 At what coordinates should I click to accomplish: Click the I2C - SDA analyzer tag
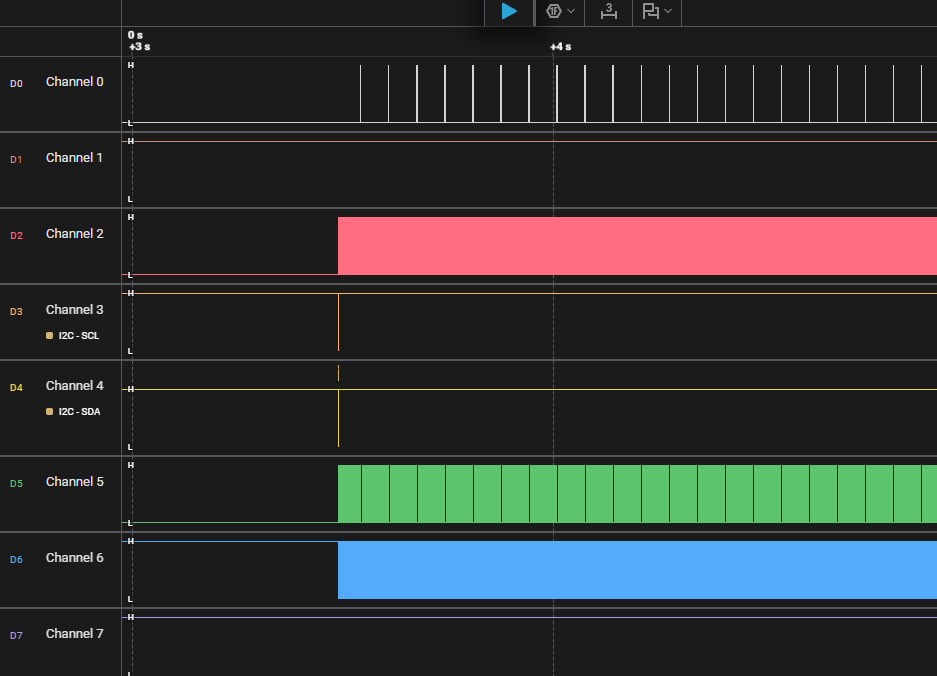click(x=78, y=412)
